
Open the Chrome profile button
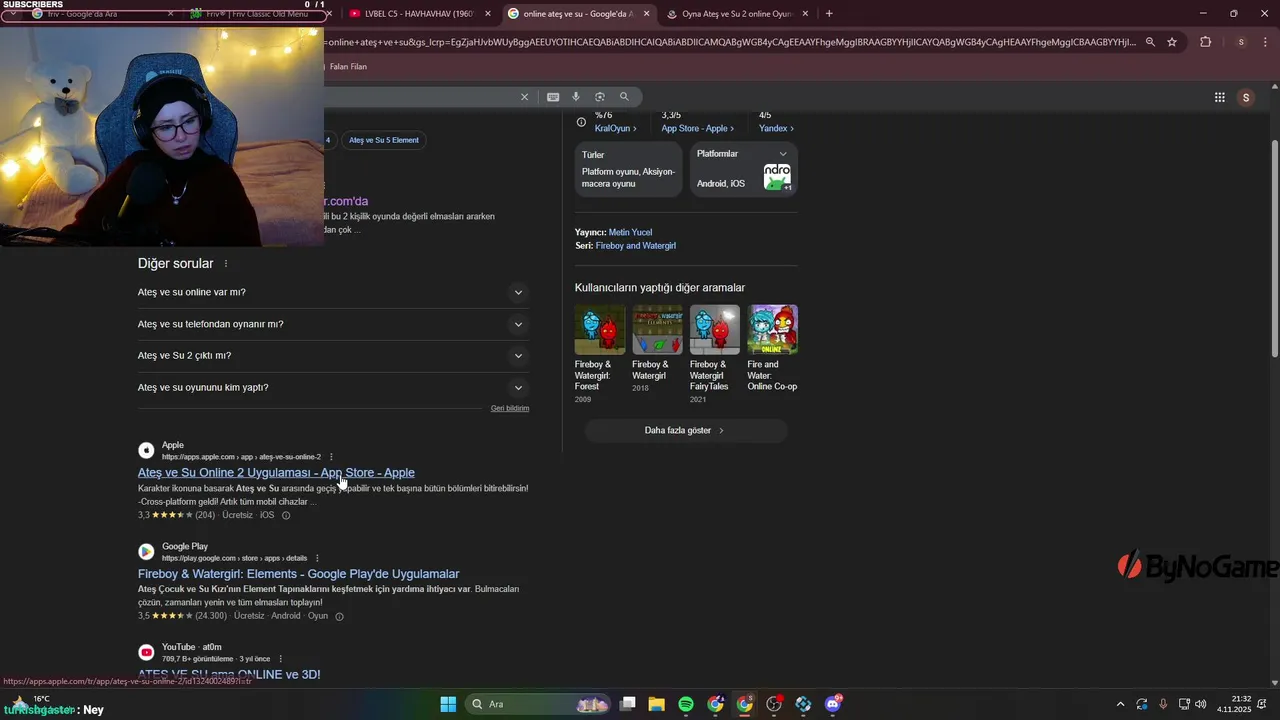(1241, 42)
